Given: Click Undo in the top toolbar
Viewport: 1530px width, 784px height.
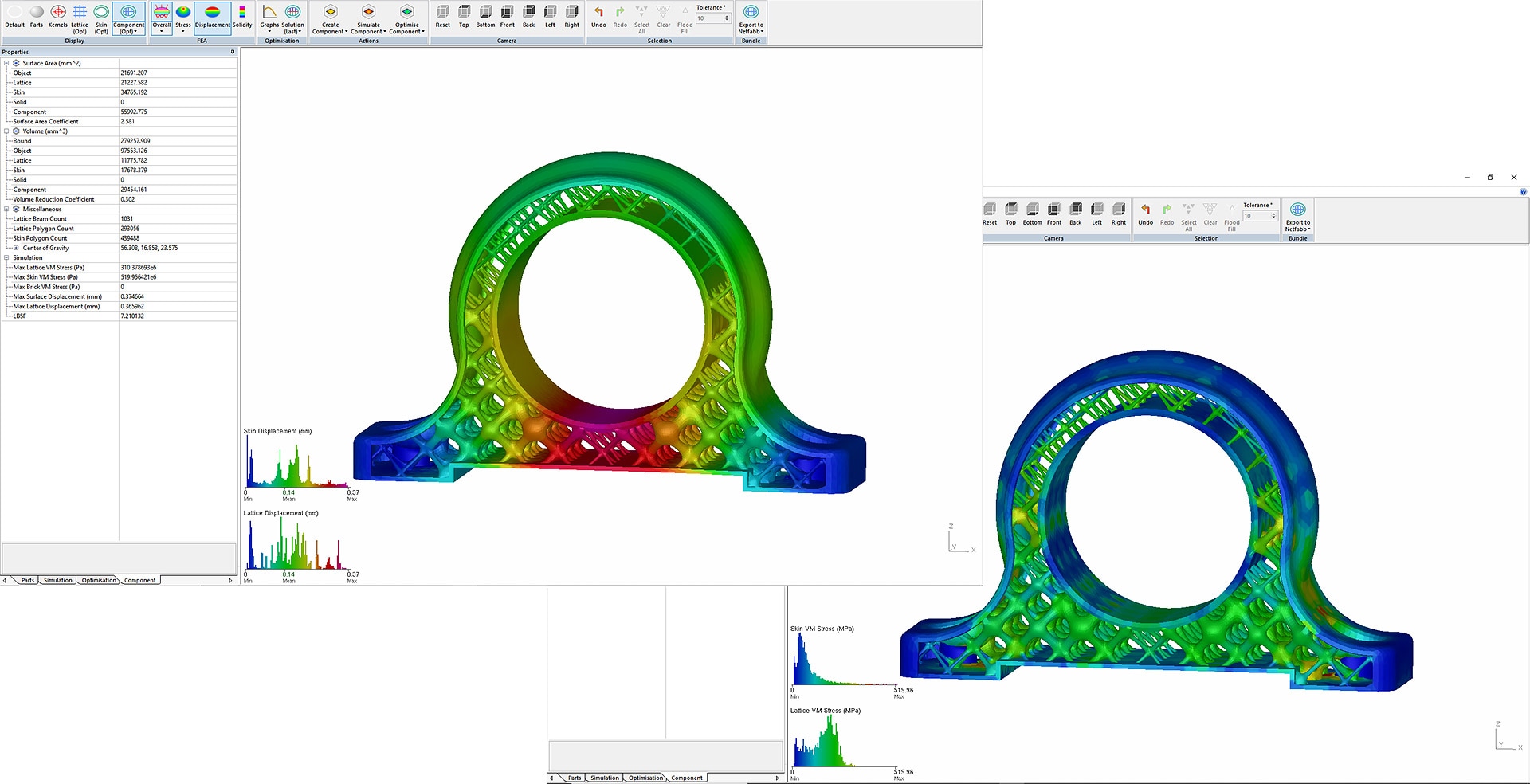Looking at the screenshot, I should (x=598, y=17).
